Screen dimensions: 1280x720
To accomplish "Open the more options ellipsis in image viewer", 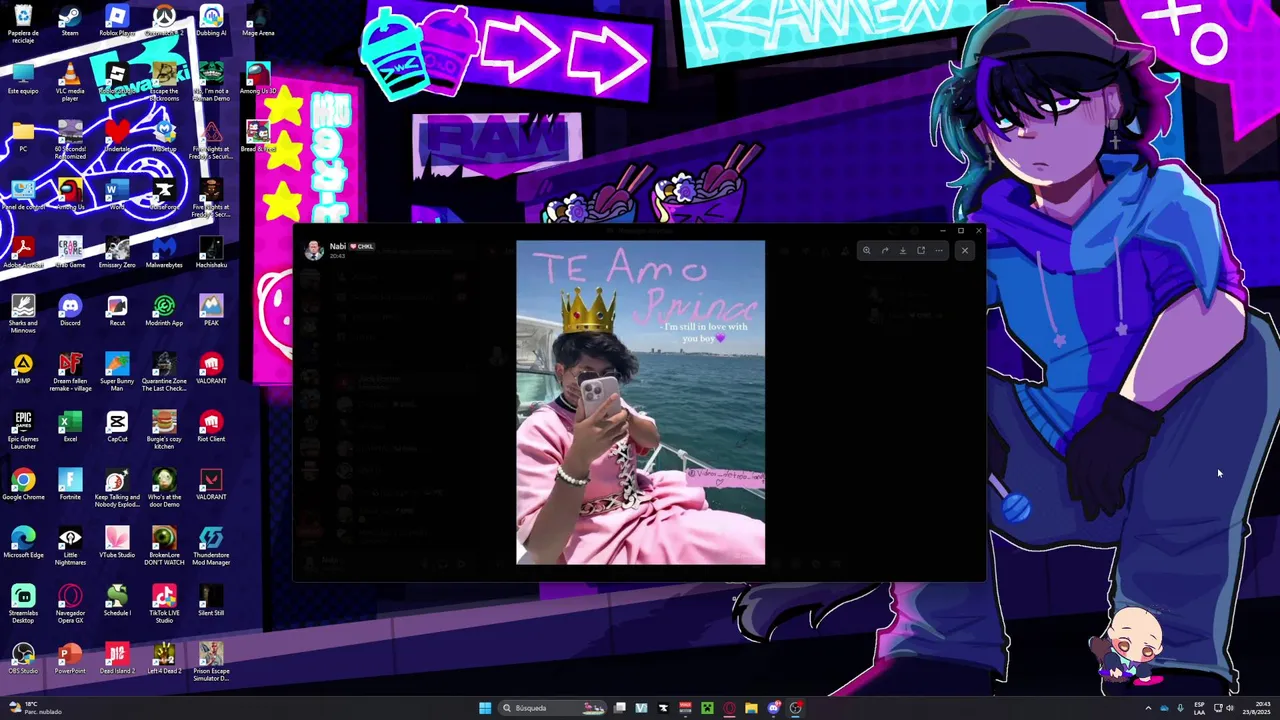I will [x=939, y=251].
